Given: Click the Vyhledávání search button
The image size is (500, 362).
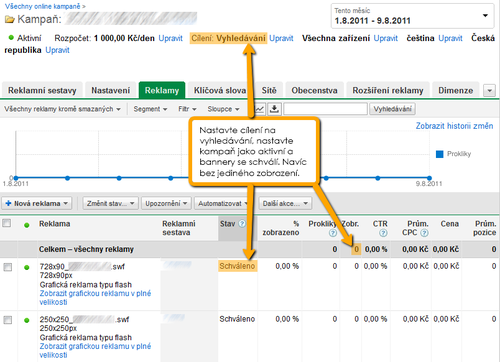Looking at the screenshot, I should pyautogui.click(x=392, y=109).
